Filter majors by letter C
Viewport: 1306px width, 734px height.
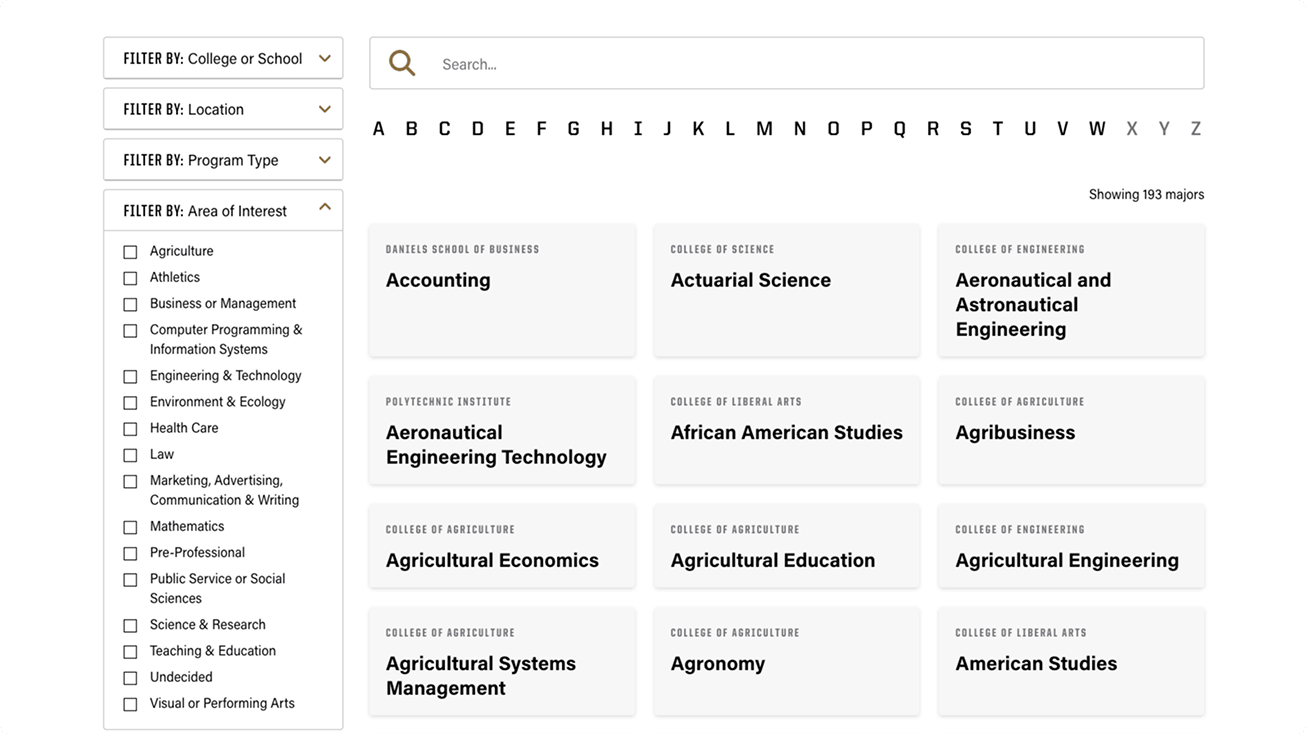click(444, 128)
